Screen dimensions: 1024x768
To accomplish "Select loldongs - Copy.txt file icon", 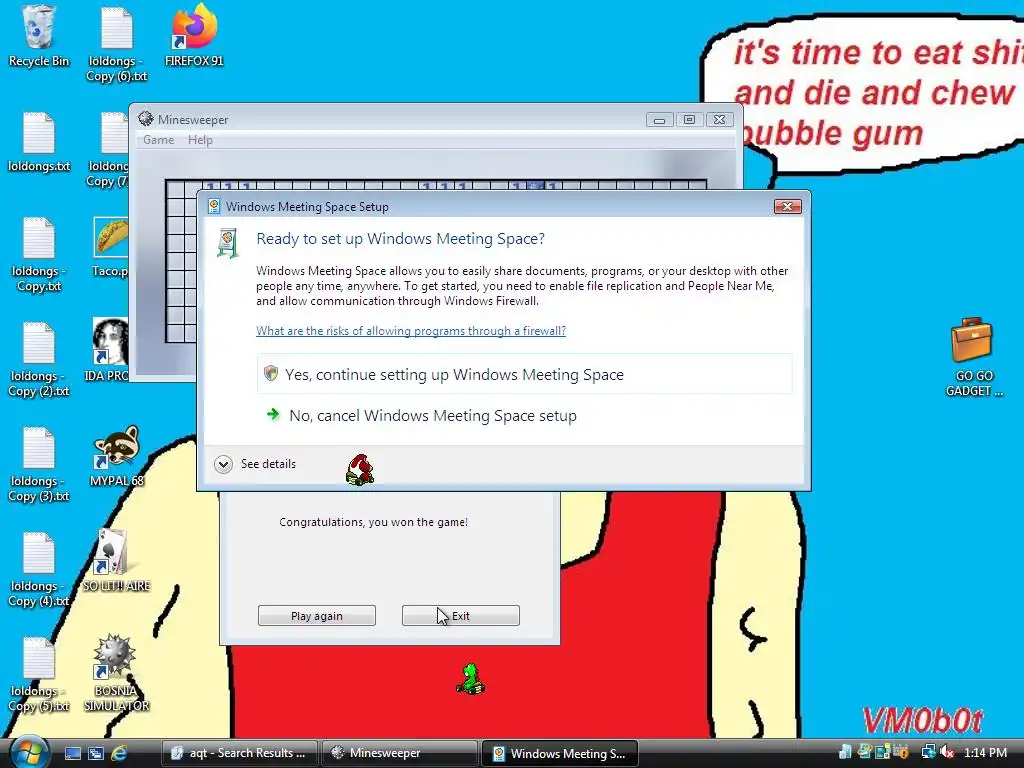I will click(x=39, y=255).
